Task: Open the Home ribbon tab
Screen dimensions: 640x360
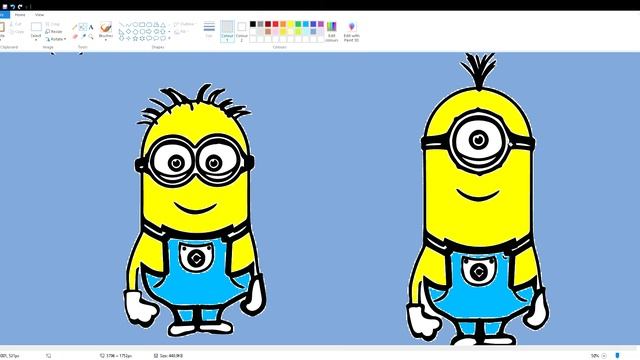Action: (x=20, y=15)
